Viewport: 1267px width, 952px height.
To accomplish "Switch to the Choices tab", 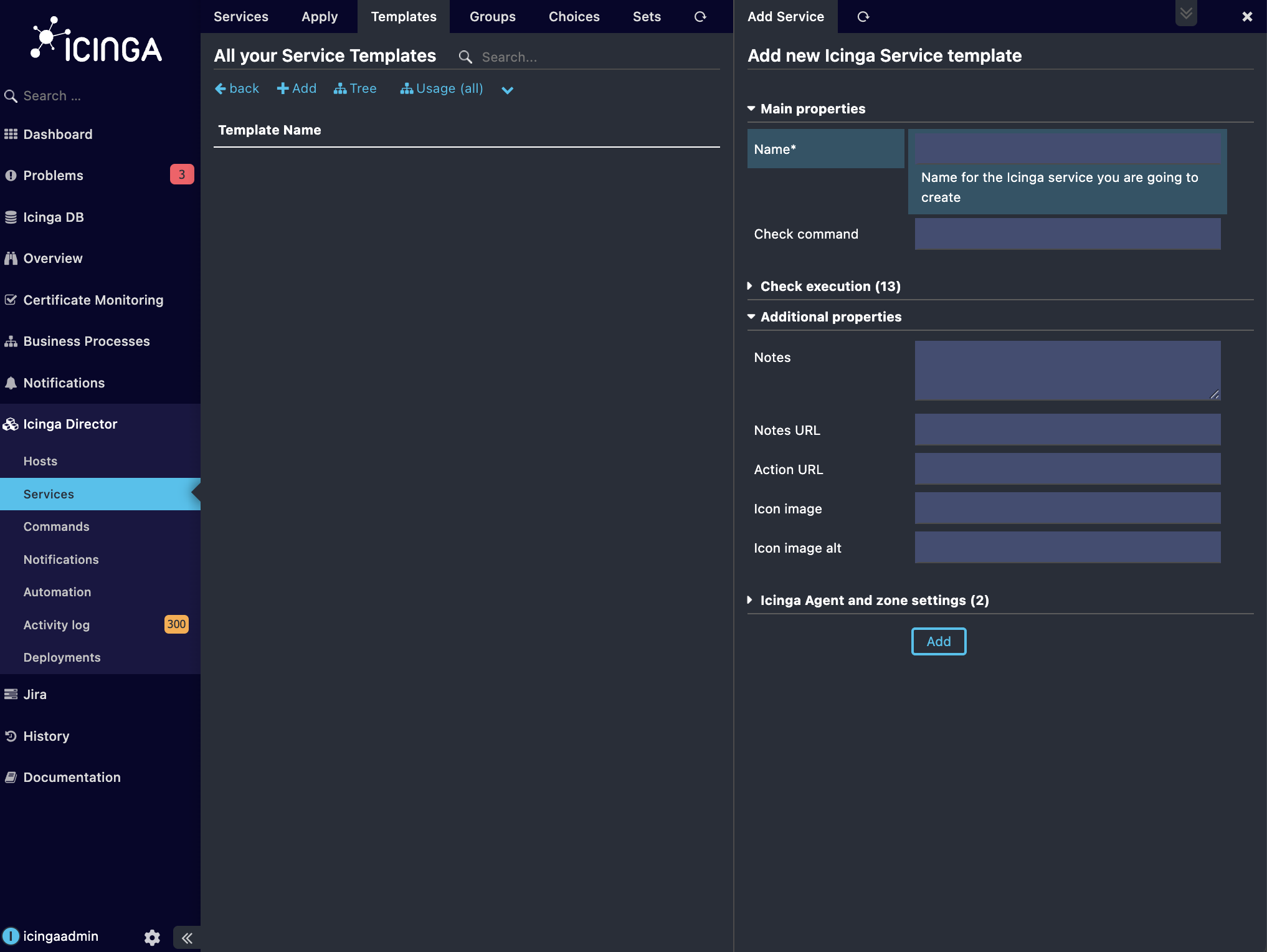I will 574,16.
